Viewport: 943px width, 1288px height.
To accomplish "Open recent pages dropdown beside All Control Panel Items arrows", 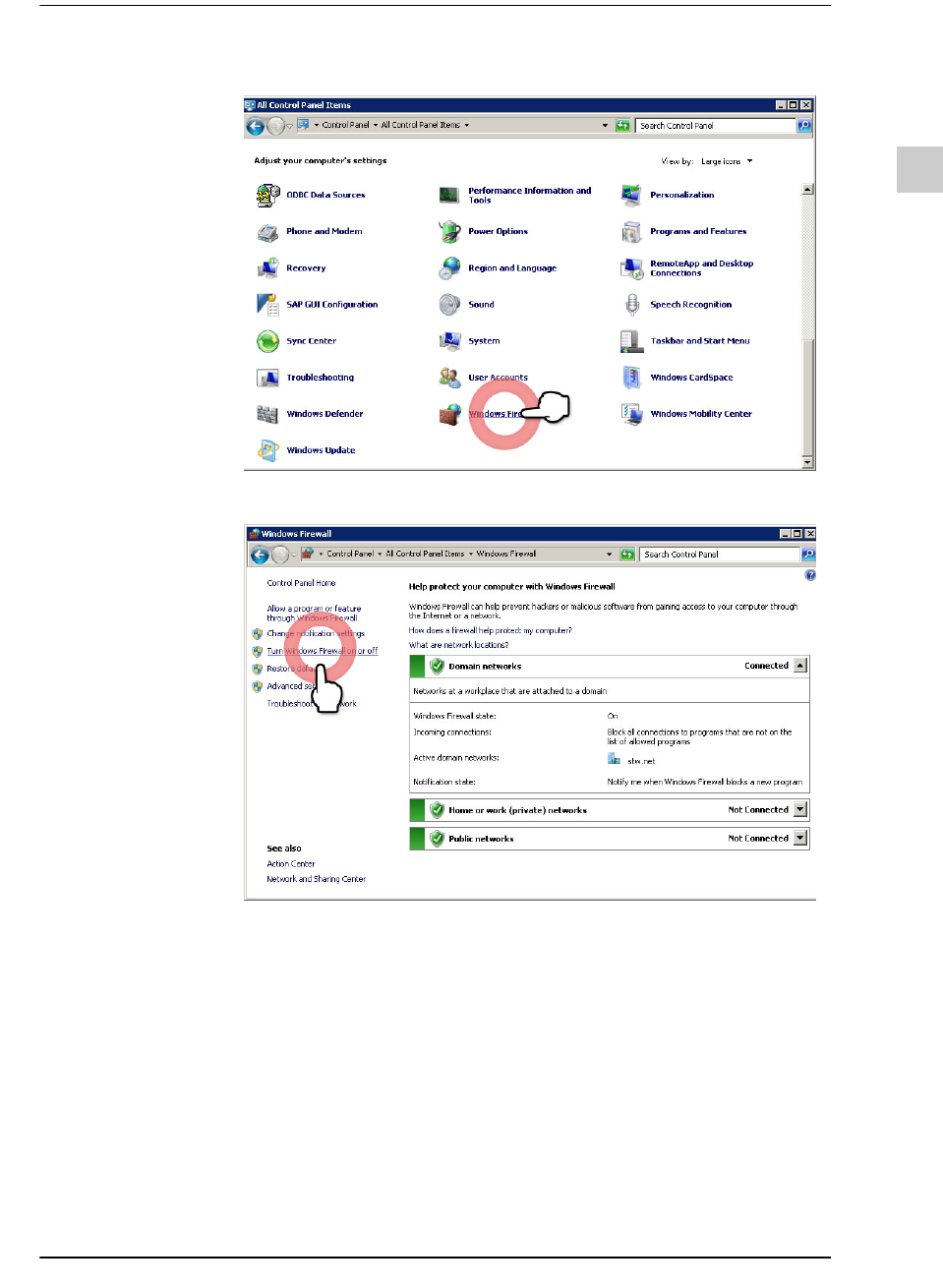I will pos(289,126).
